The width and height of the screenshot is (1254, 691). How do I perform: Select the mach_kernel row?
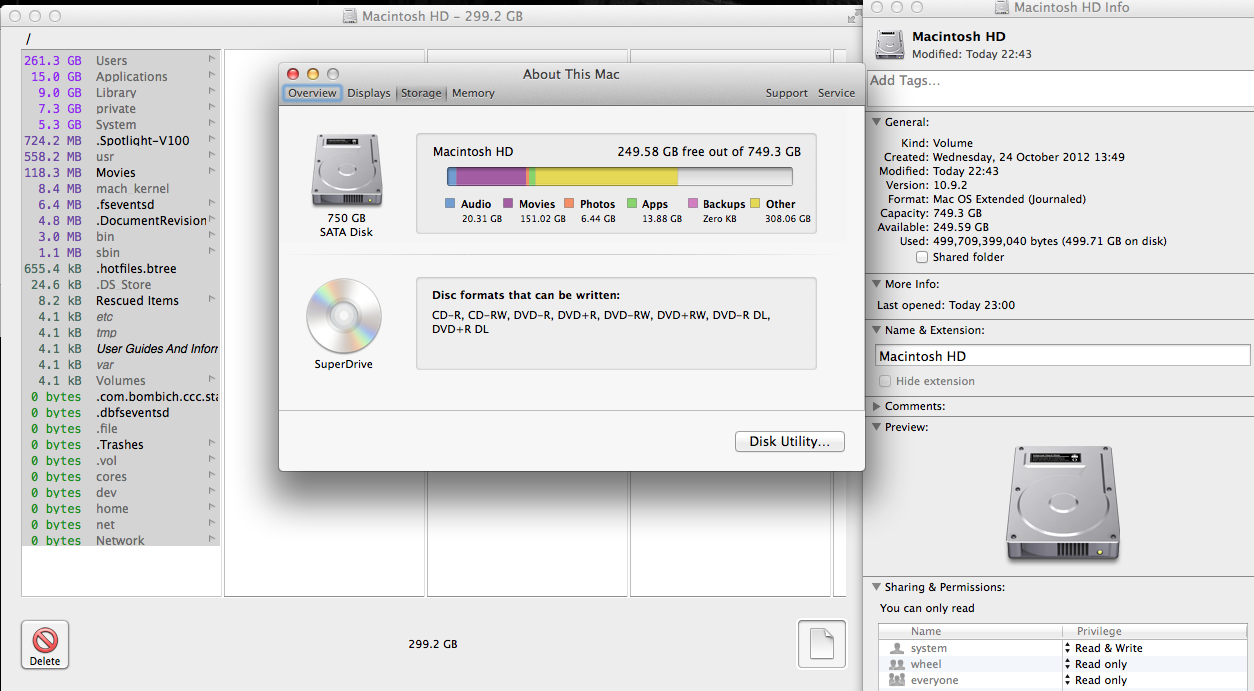click(x=121, y=188)
